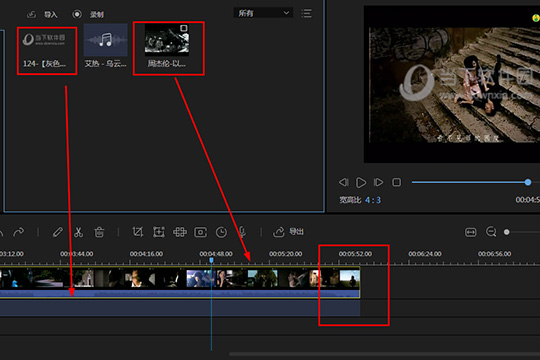Switch media library to list view icon
The image size is (540, 360).
click(306, 13)
